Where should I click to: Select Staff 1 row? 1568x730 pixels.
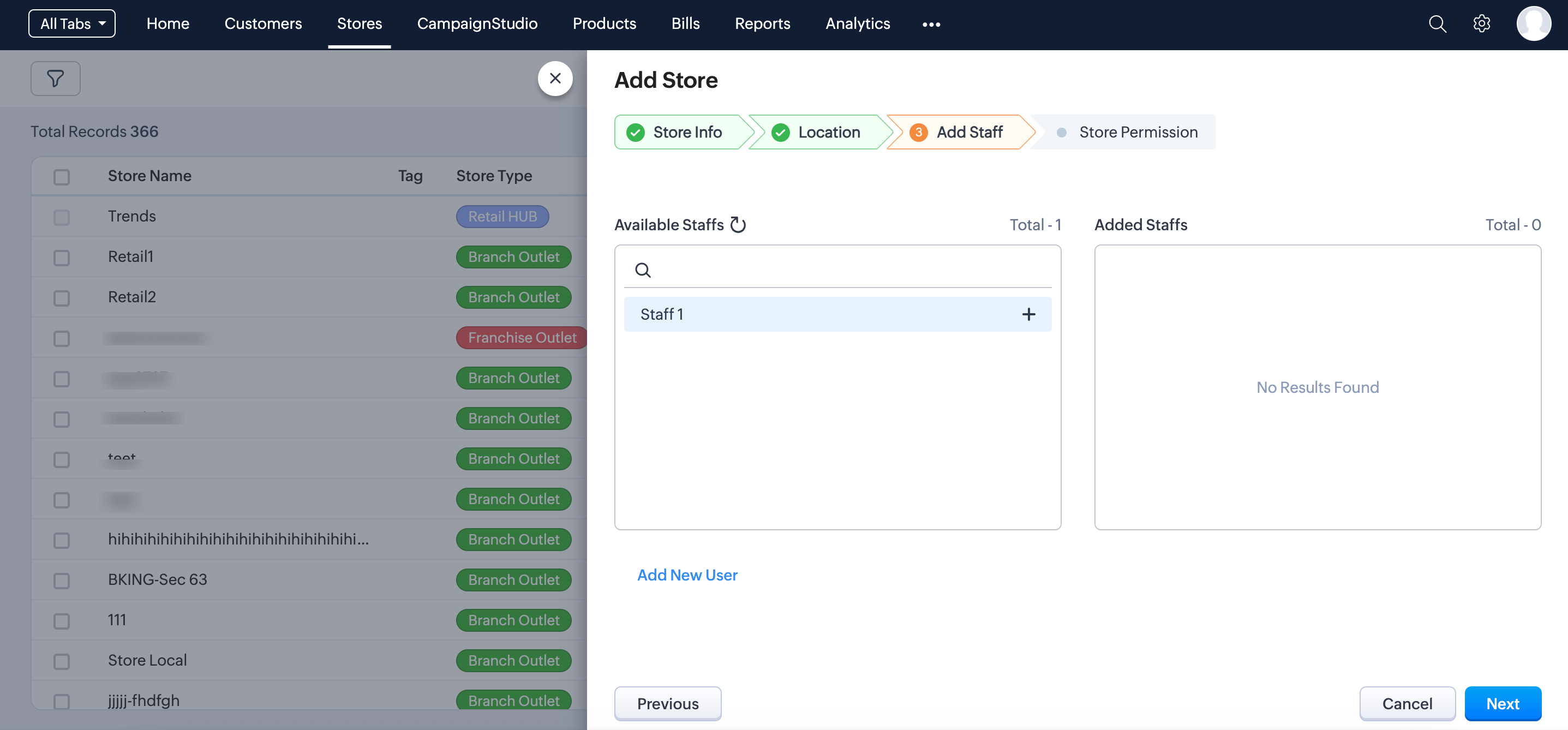tap(837, 314)
